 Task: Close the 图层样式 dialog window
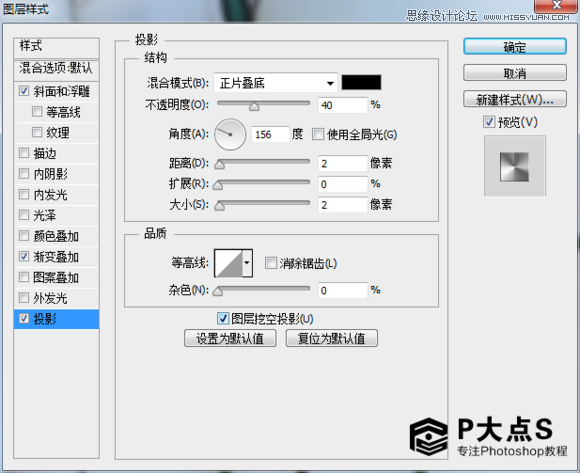point(556,5)
